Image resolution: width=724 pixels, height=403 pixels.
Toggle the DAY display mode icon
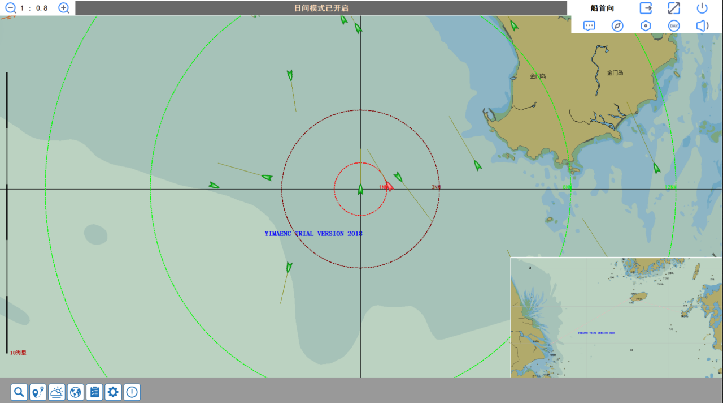click(674, 25)
